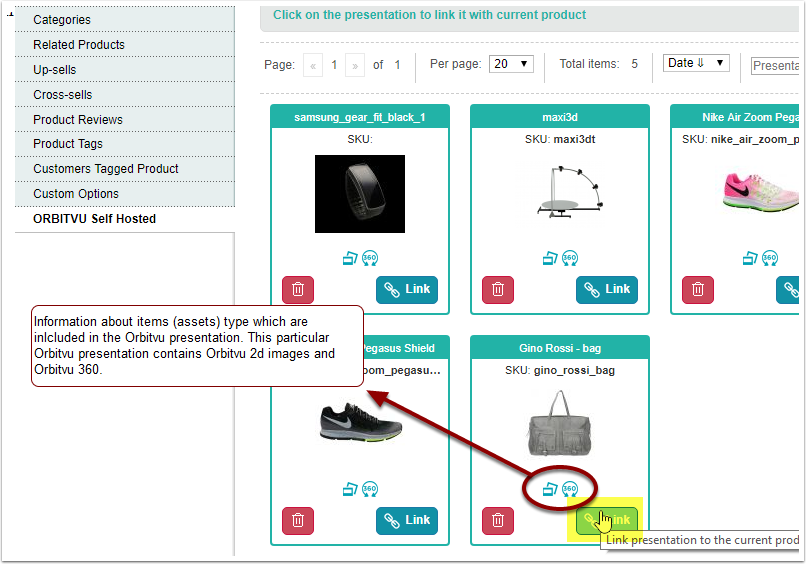Screen dimensions: 806x564
Task: Open the Product Reviews tab
Action: tap(125, 119)
